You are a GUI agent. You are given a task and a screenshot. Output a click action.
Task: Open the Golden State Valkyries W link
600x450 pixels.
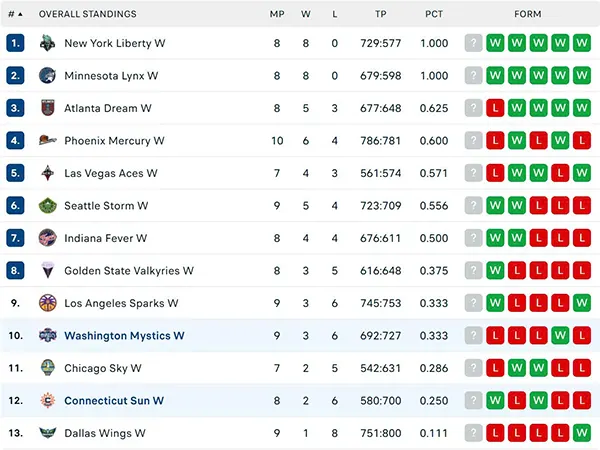coord(129,271)
